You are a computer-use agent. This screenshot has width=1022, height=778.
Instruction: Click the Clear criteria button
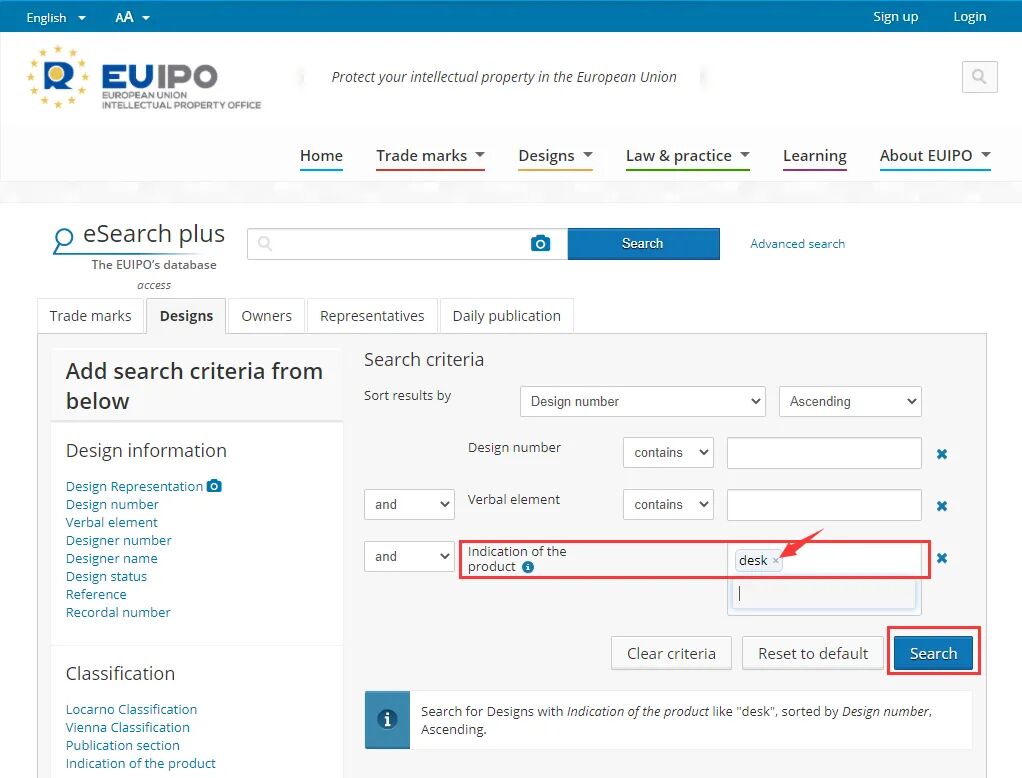coord(671,654)
